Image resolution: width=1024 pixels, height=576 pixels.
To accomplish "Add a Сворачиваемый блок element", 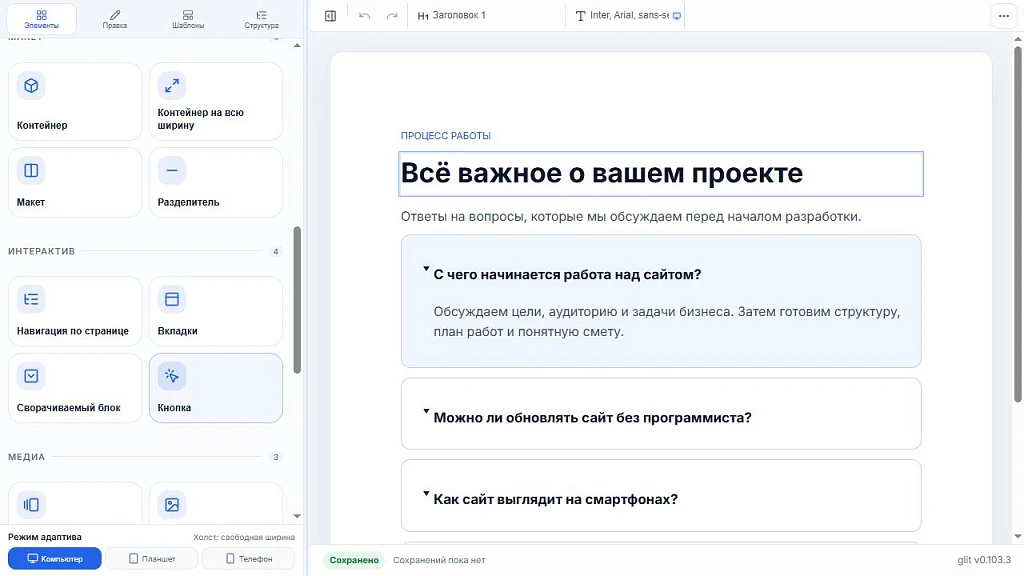I will click(x=75, y=388).
